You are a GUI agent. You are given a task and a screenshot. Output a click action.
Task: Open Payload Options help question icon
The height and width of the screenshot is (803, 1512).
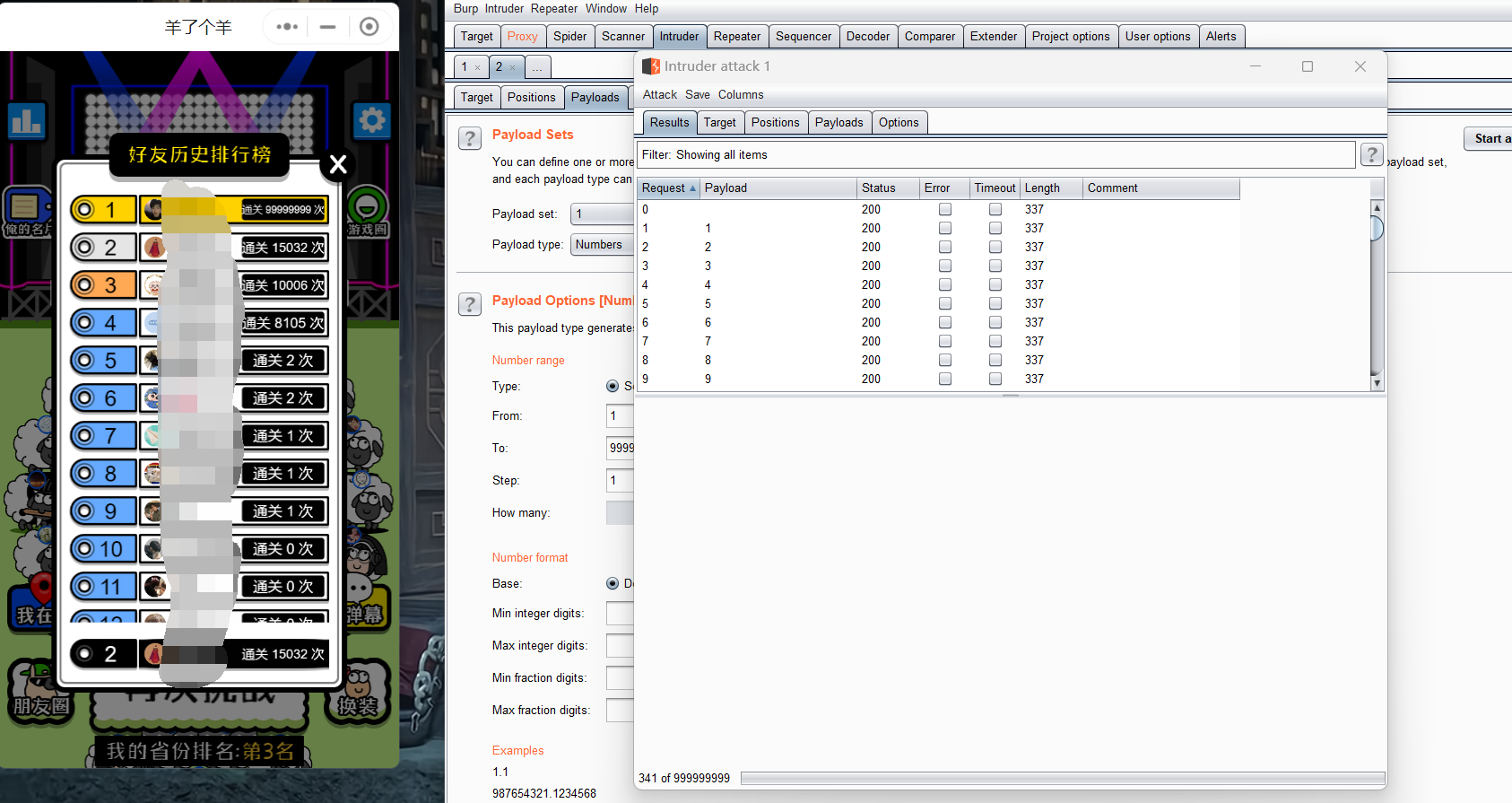(x=470, y=304)
